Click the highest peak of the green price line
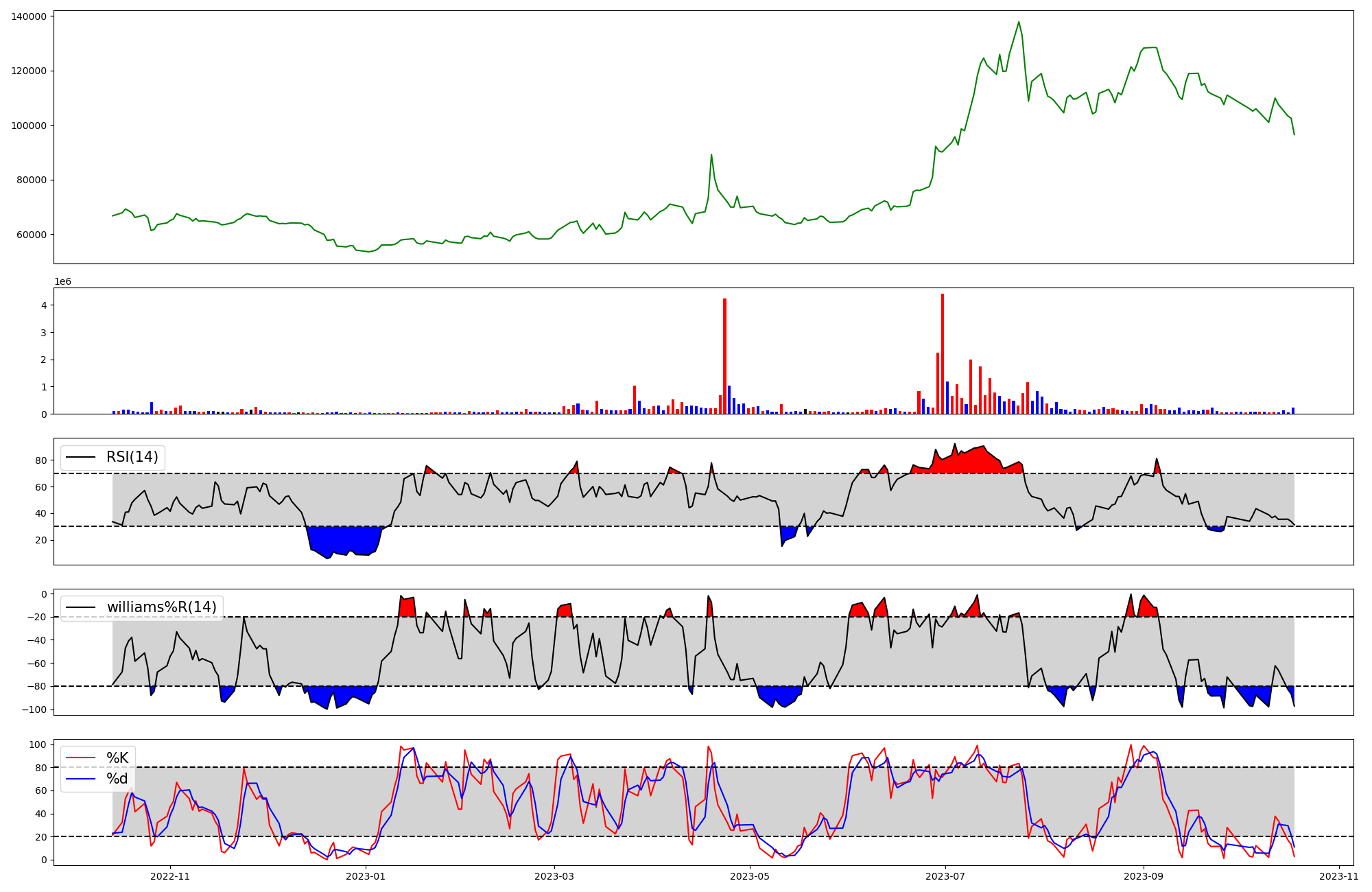Screen dimensions: 1372x892 1019,22
